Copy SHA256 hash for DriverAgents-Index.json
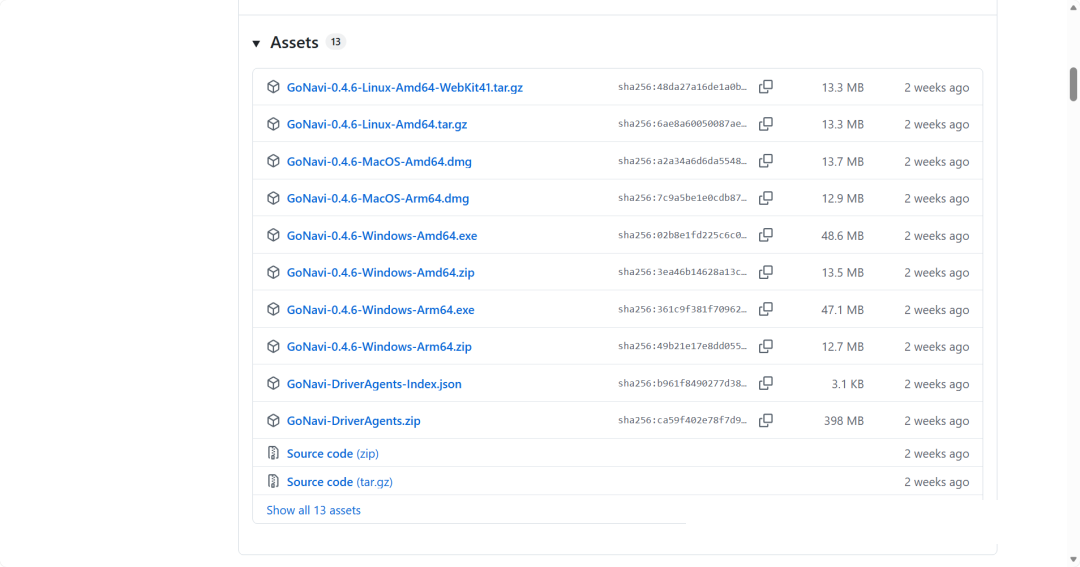Screen dimensions: 1080x567 click(x=766, y=383)
